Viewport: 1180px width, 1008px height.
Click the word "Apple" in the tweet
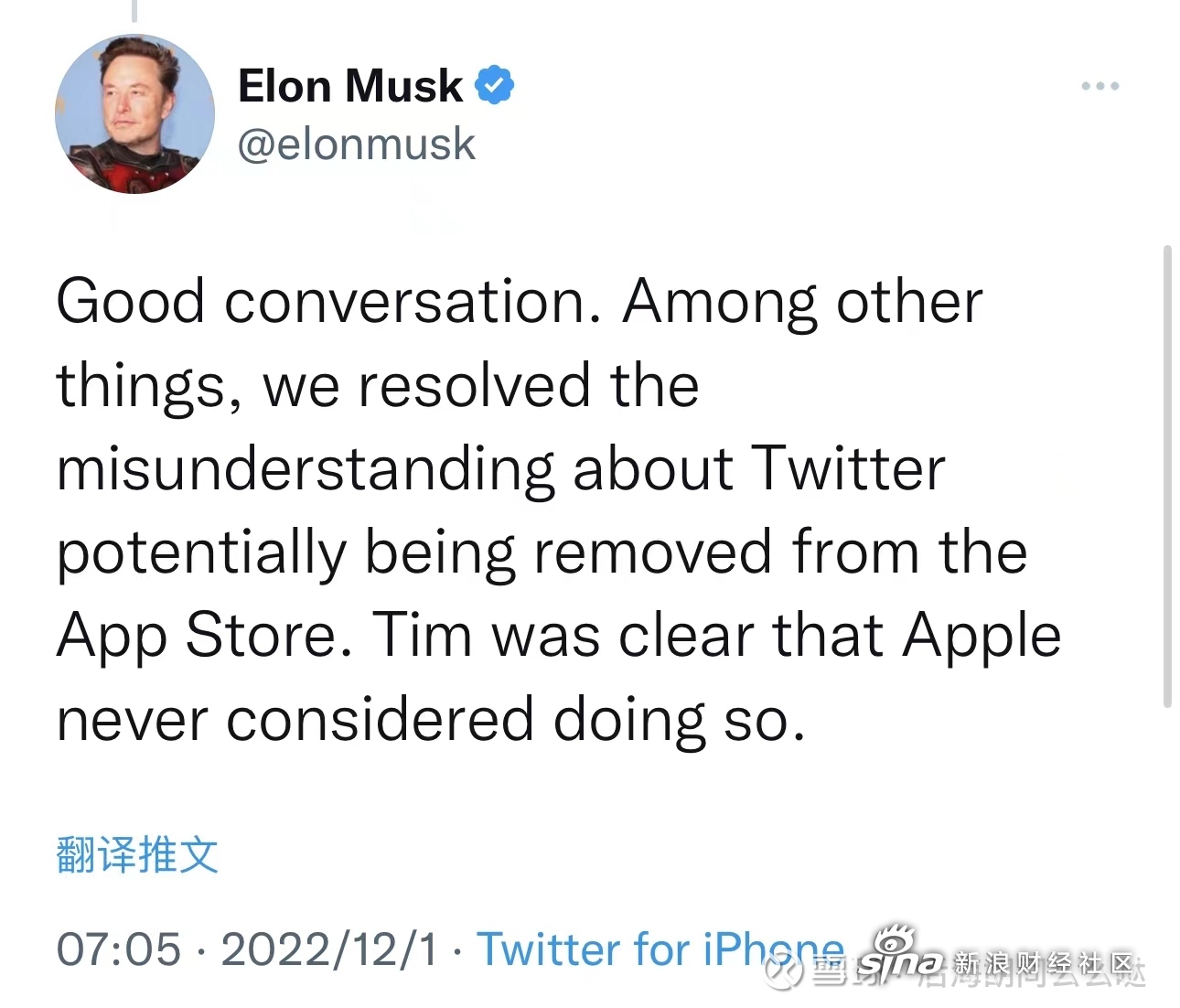coord(982,638)
